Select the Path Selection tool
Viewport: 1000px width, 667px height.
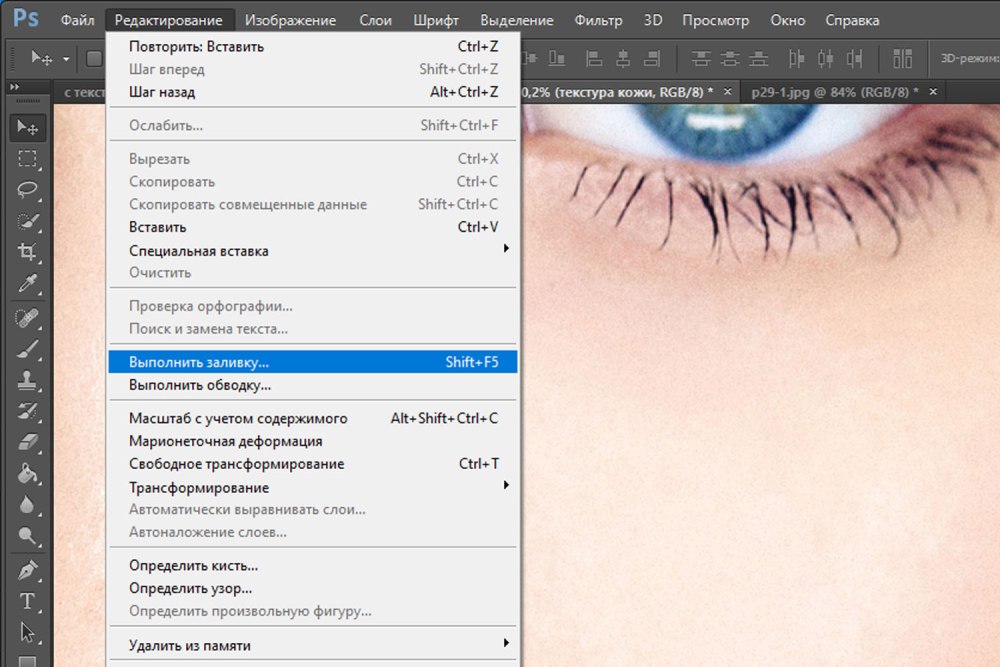coord(27,633)
